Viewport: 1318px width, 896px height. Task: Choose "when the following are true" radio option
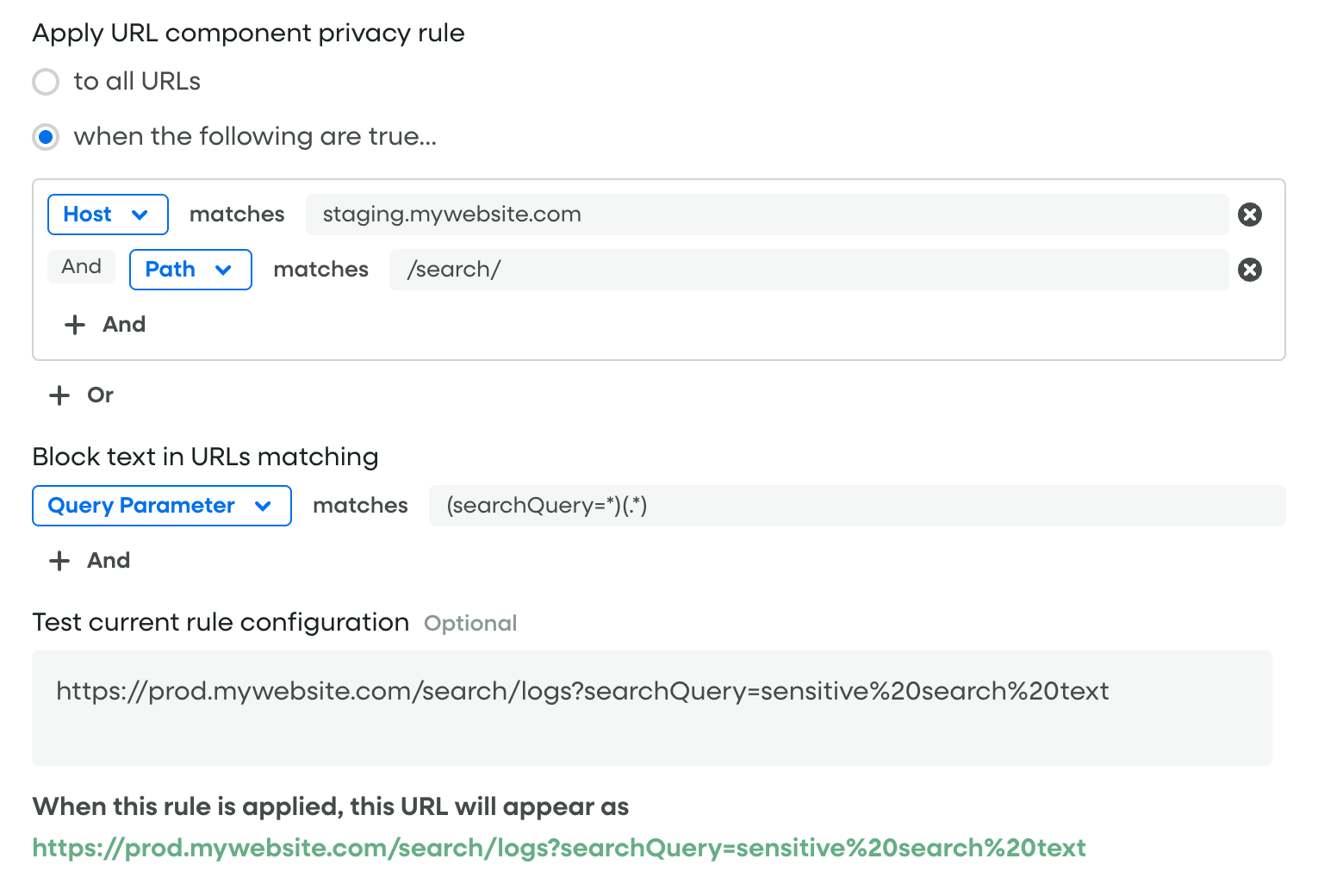pos(46,137)
